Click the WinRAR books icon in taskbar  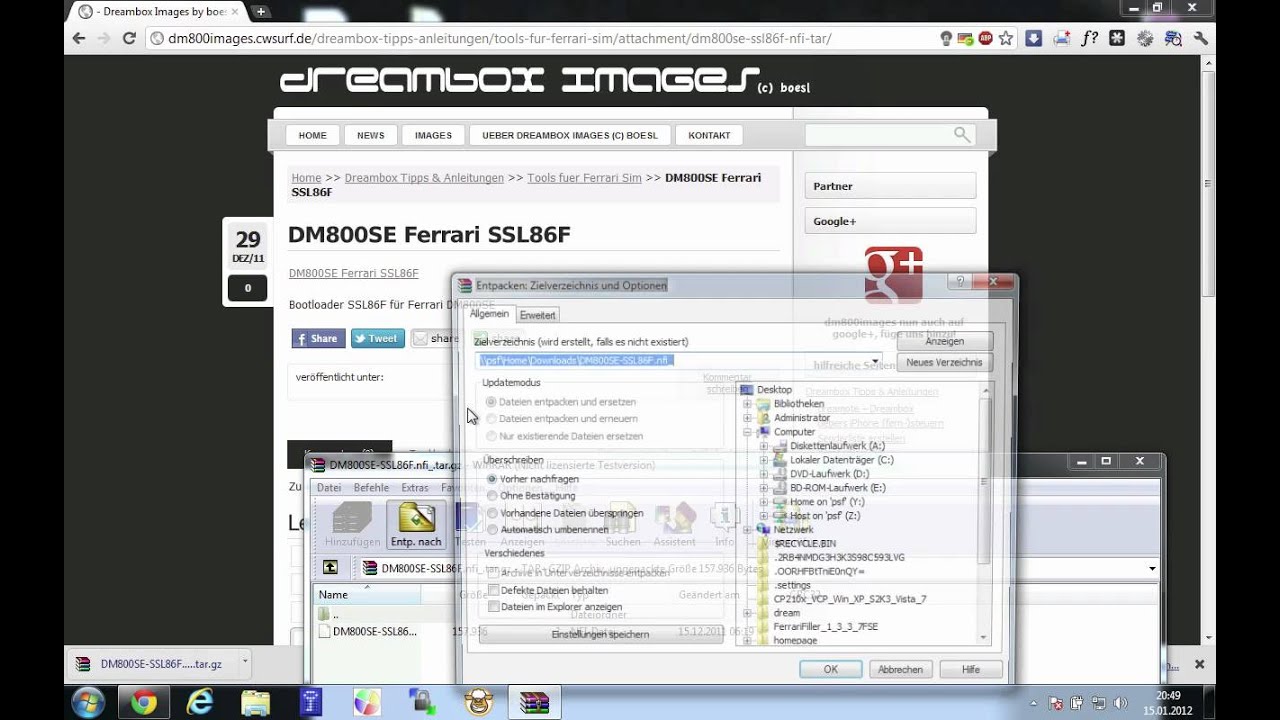point(535,702)
